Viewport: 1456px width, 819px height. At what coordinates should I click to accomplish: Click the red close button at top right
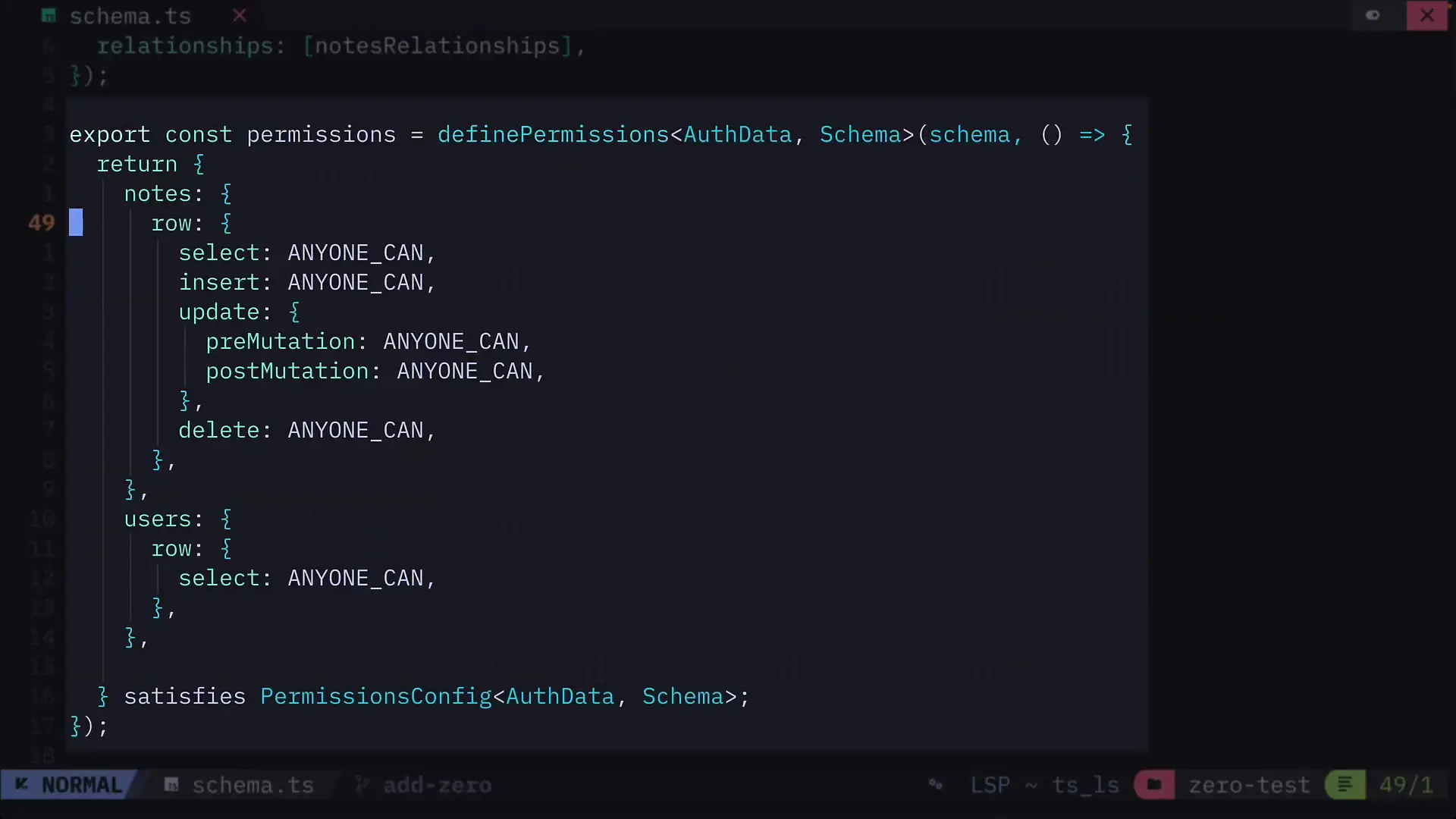tap(1427, 15)
